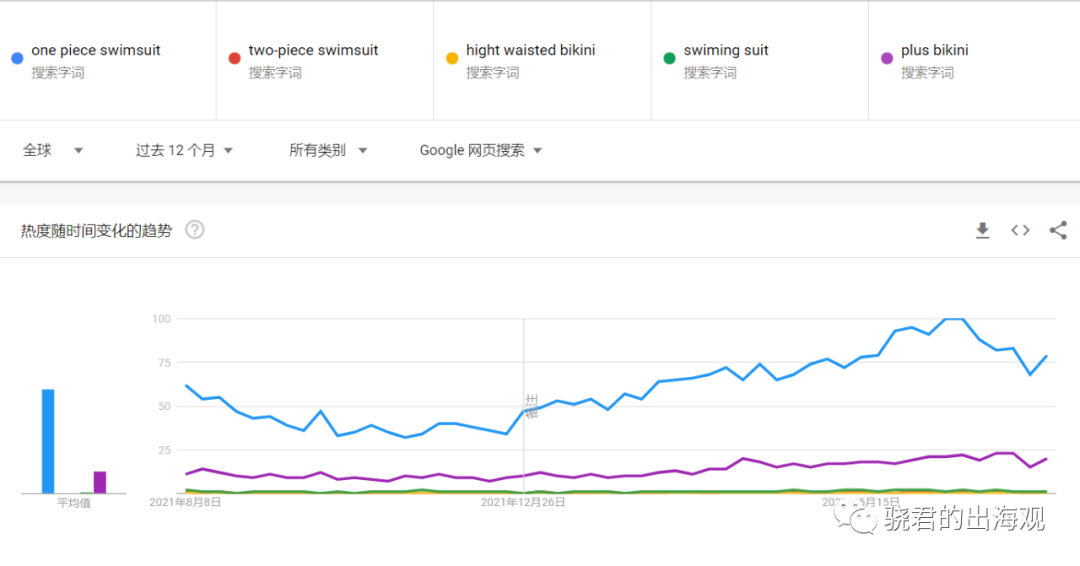The width and height of the screenshot is (1080, 566).
Task: Click the note marker at 2021年12月26日
Action: [532, 406]
